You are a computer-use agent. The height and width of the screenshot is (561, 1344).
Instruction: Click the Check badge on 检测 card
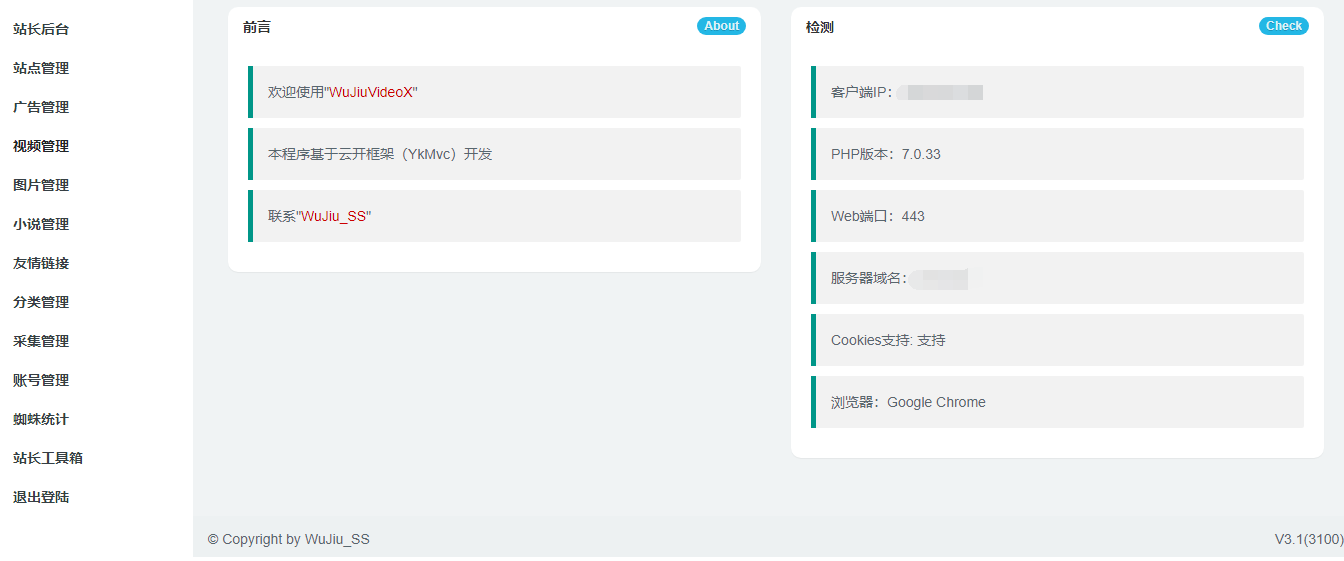coord(1284,26)
